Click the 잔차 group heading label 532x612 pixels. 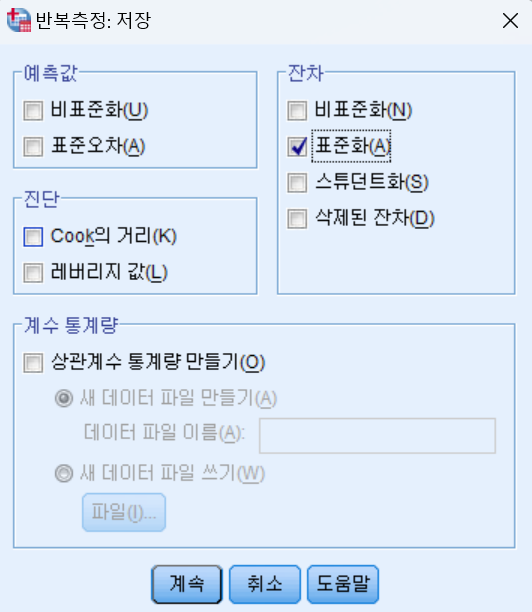tap(306, 73)
